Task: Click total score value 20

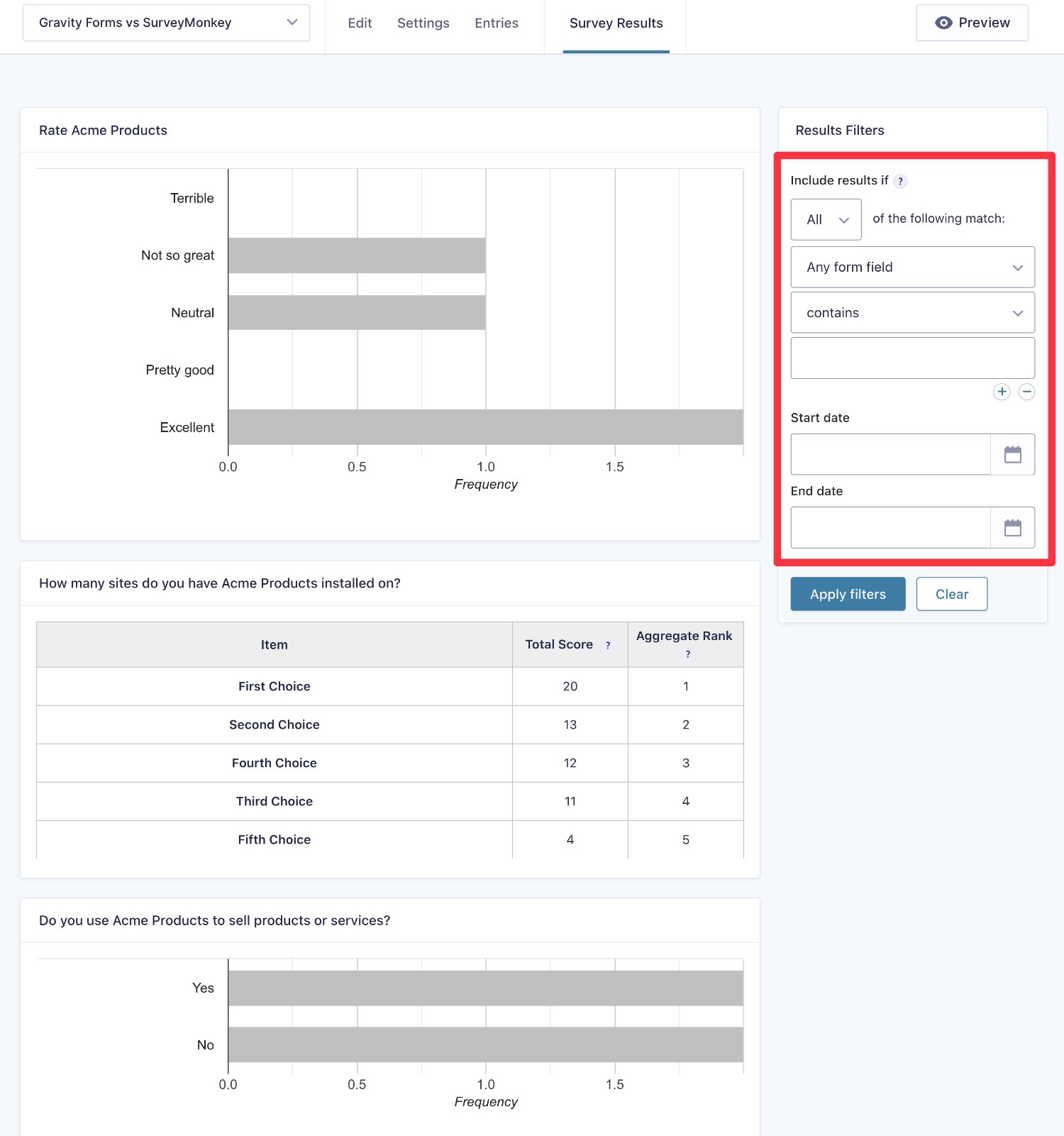Action: point(570,686)
